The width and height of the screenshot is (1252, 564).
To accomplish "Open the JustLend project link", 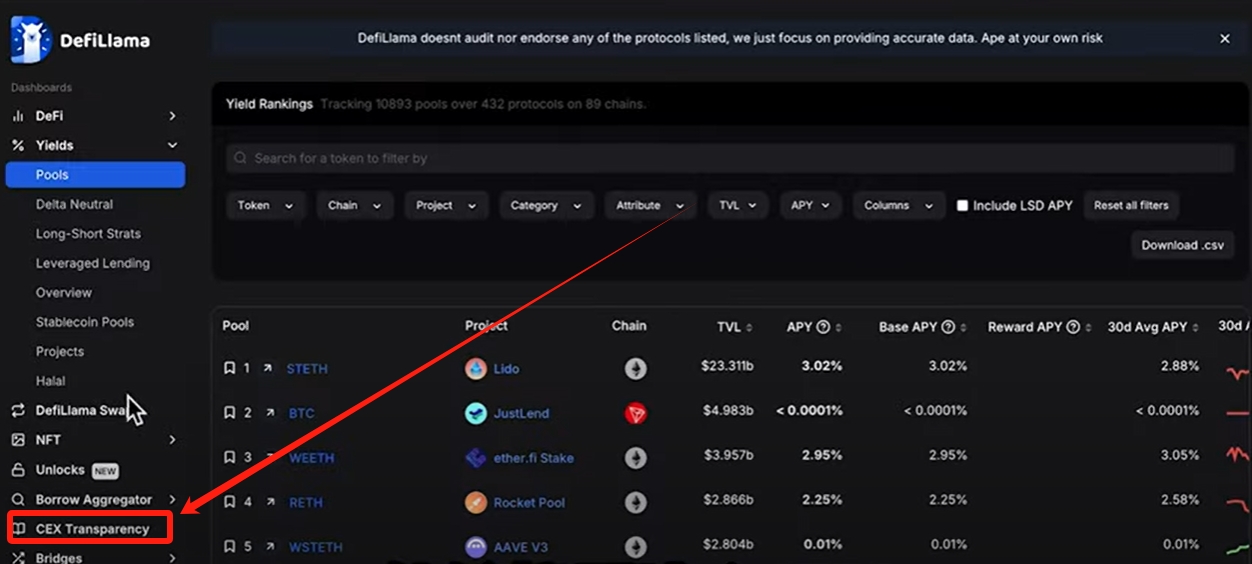I will (521, 413).
